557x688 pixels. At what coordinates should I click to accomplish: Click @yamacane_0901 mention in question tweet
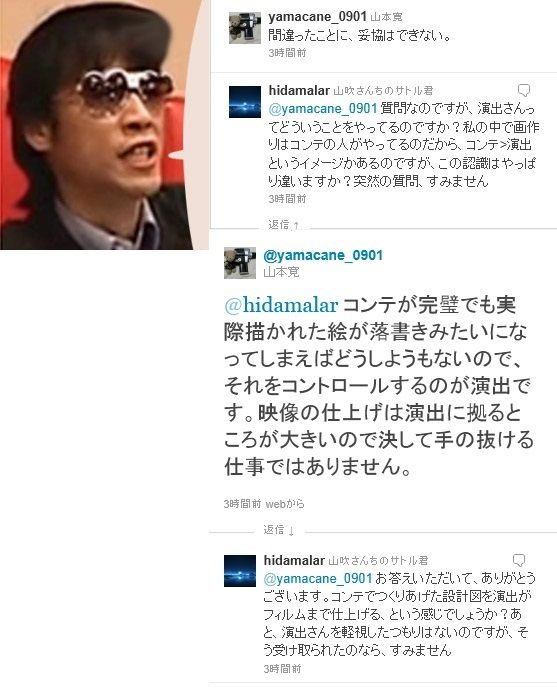pyautogui.click(x=323, y=108)
